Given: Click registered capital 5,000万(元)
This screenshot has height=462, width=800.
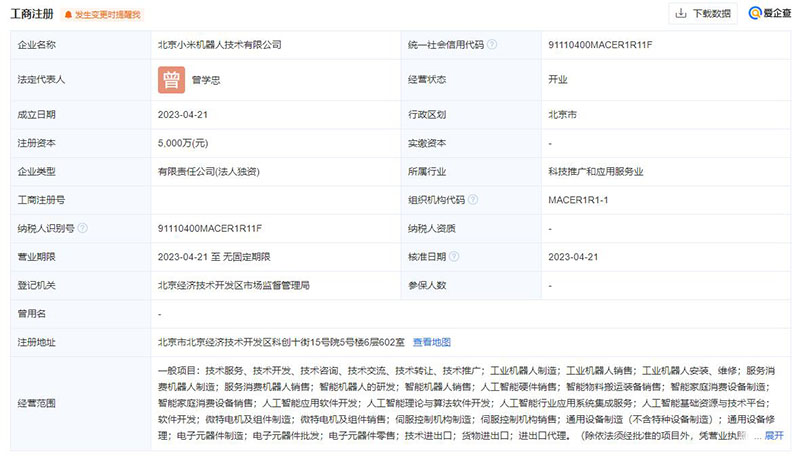Looking at the screenshot, I should [183, 143].
